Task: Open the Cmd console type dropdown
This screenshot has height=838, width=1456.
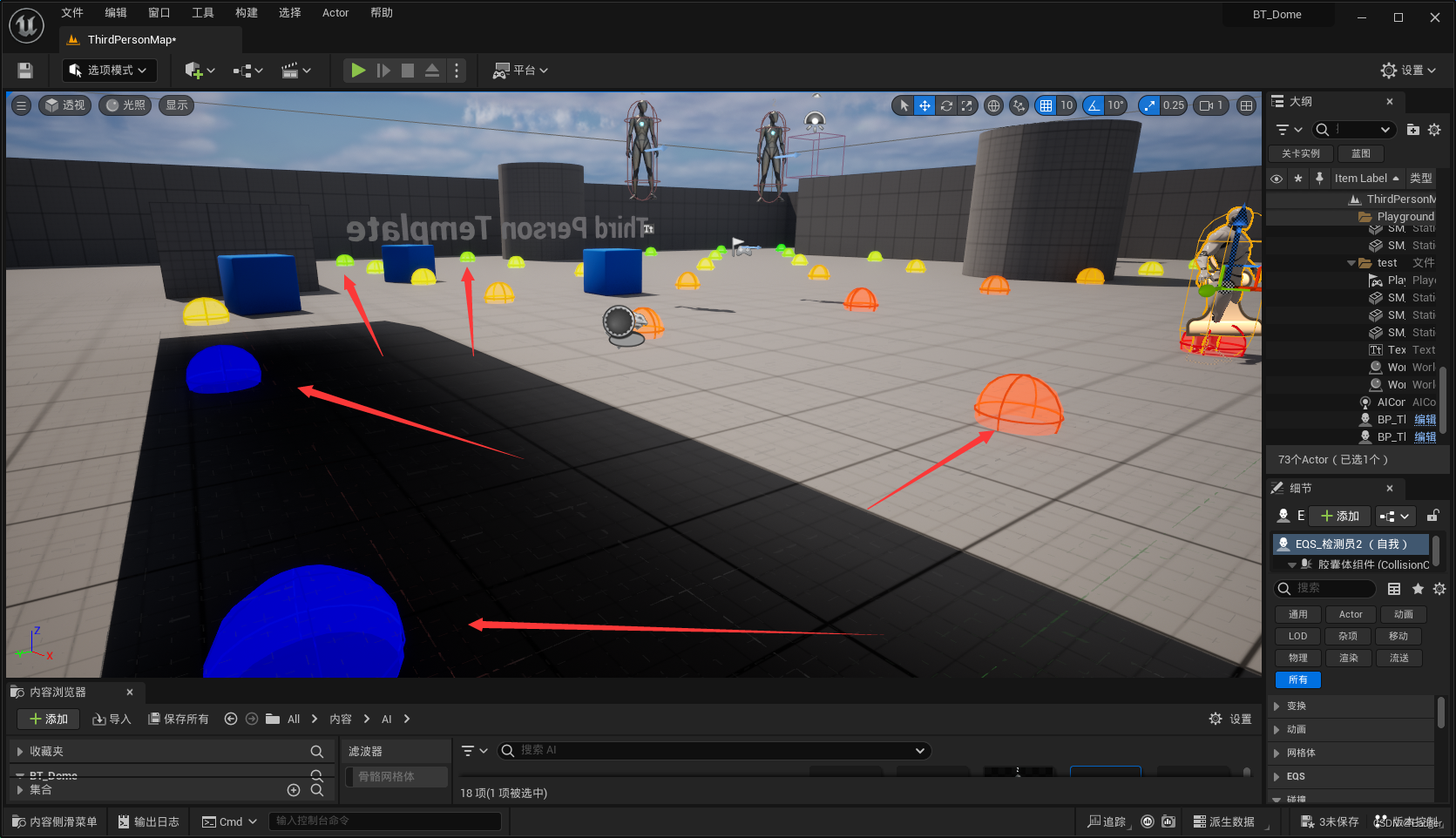Action: click(x=229, y=821)
